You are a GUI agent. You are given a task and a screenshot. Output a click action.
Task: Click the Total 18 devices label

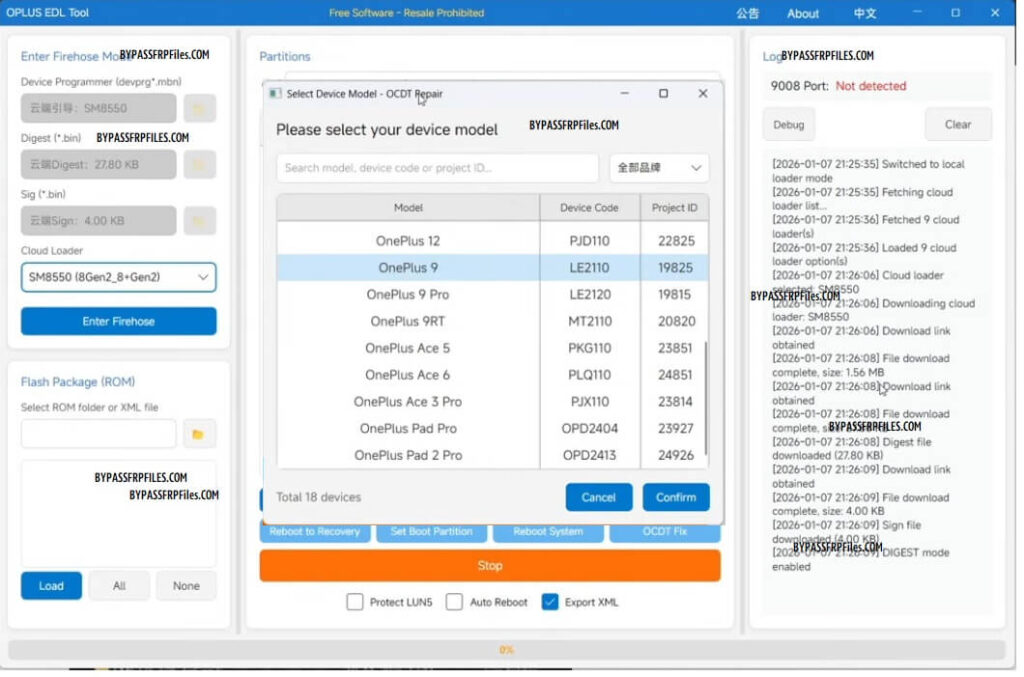point(319,497)
